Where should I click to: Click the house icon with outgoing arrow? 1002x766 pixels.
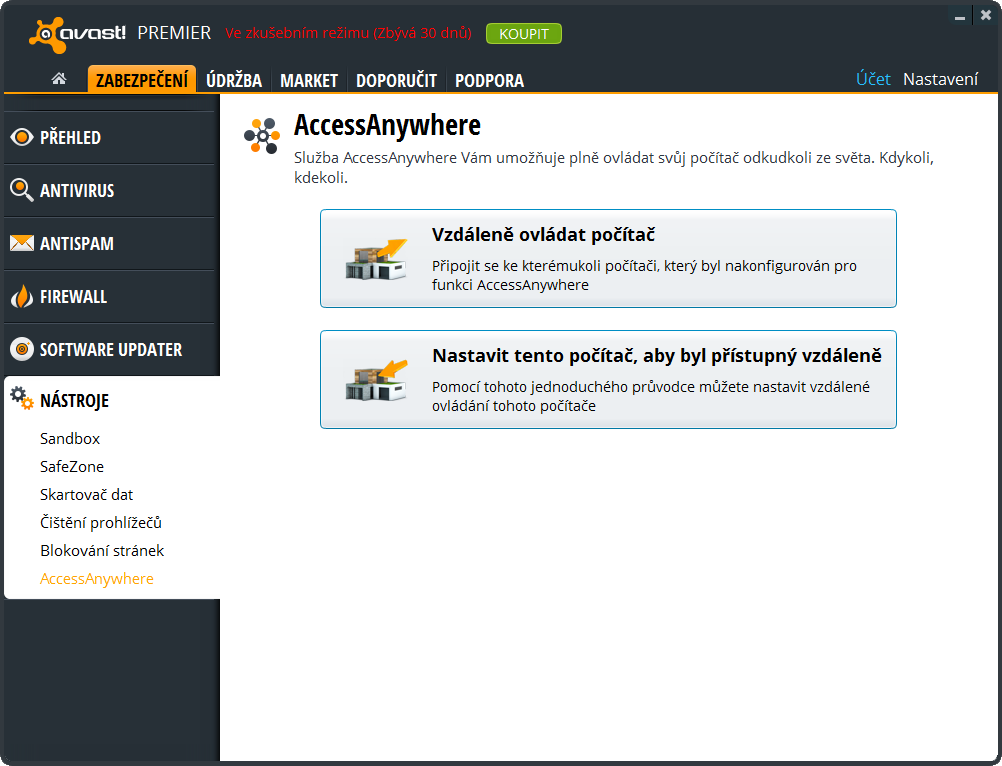pyautogui.click(x=376, y=259)
